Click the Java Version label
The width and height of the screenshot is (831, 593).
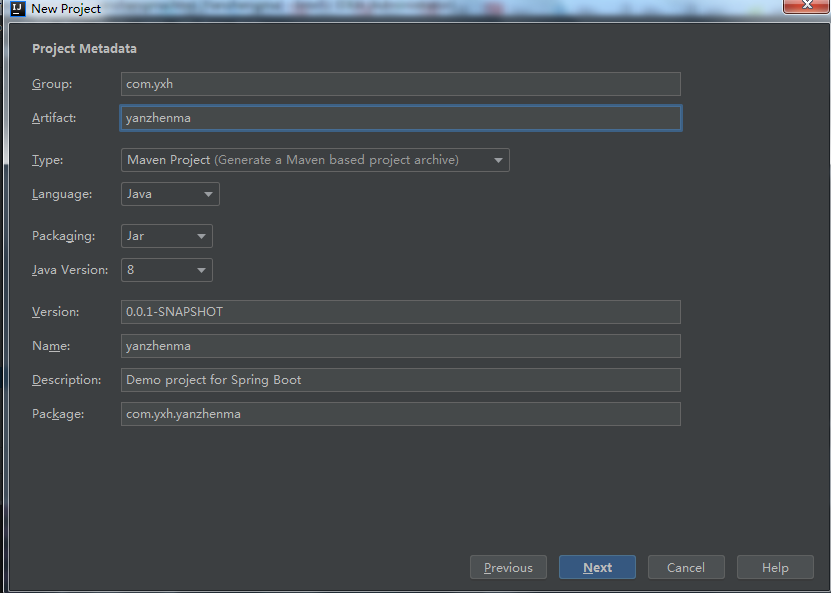[x=70, y=270]
